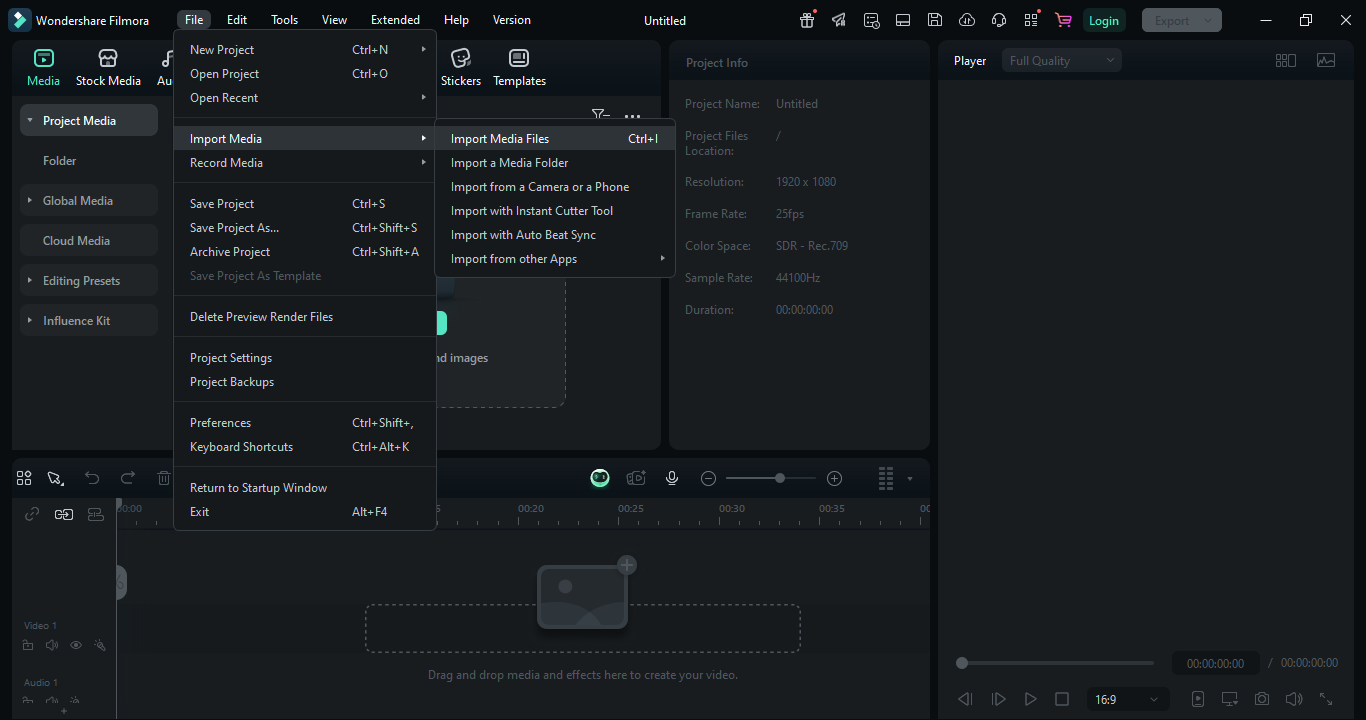Viewport: 1366px width, 720px height.
Task: Open the scopes waveform icon in Player
Action: coord(1326,61)
